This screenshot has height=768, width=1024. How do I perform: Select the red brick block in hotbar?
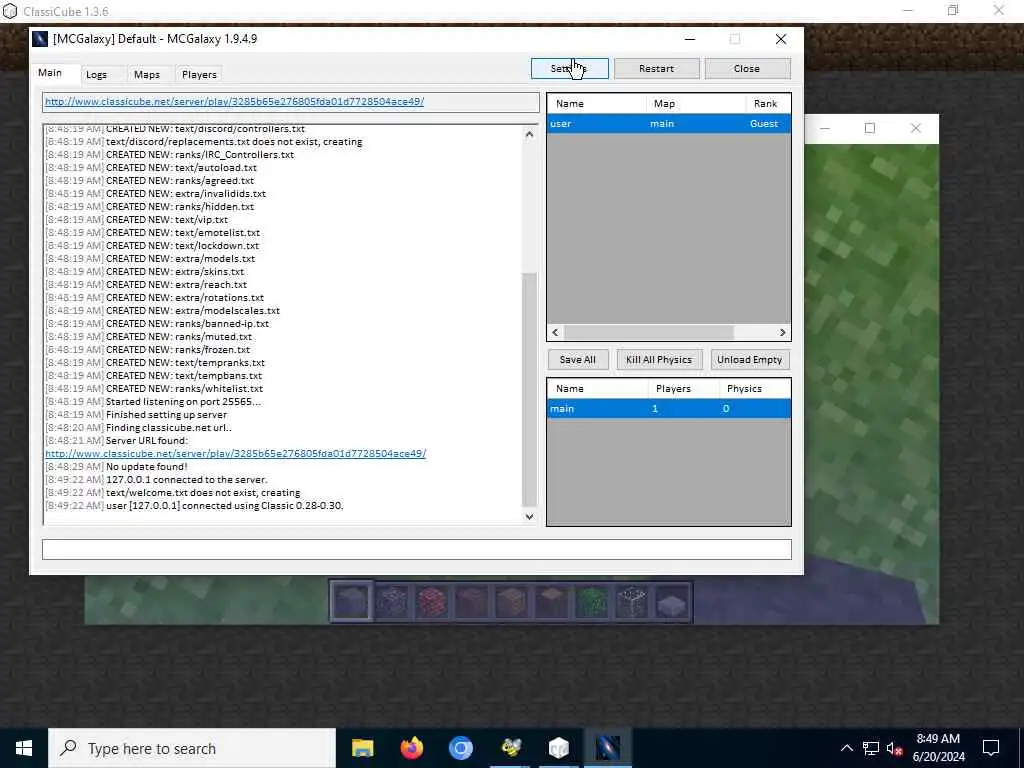click(432, 602)
